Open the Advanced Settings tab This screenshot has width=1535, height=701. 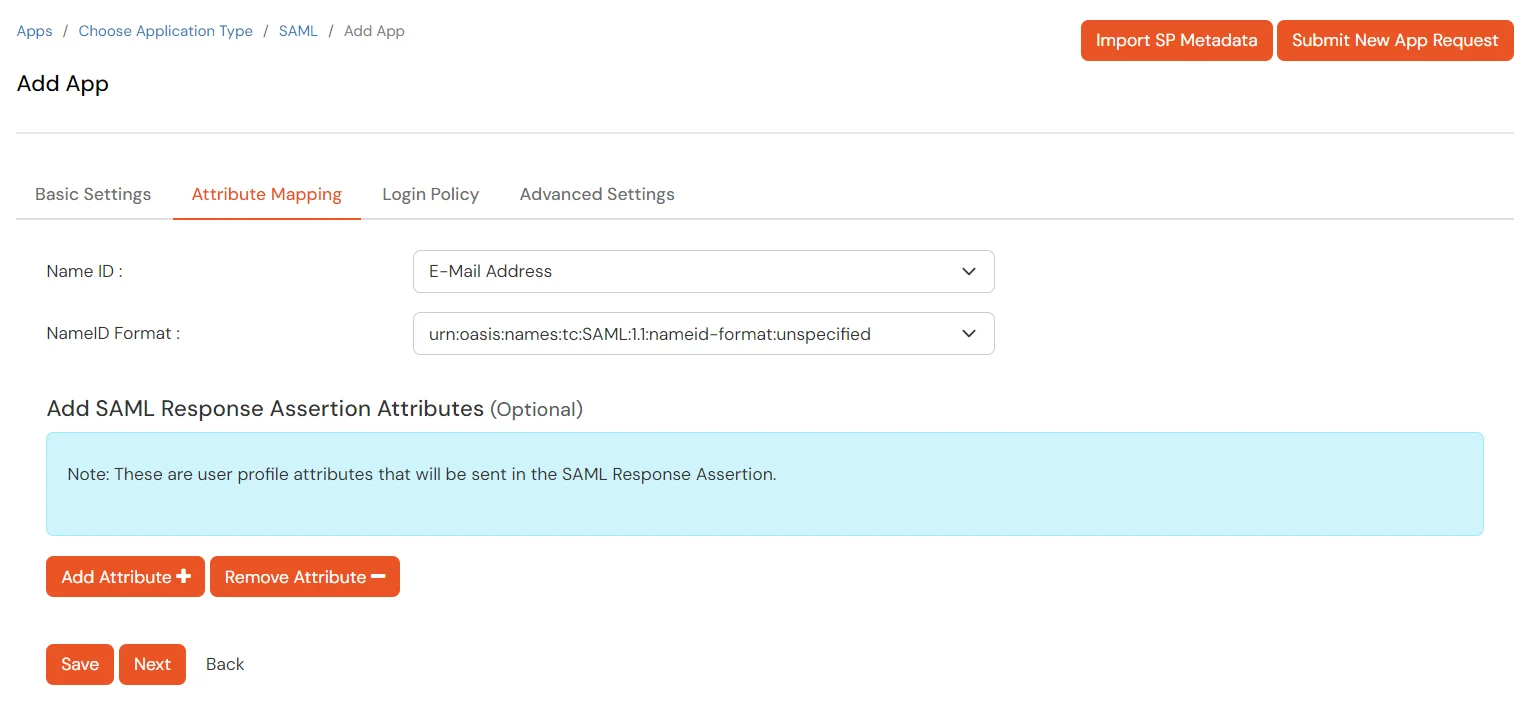coord(596,194)
